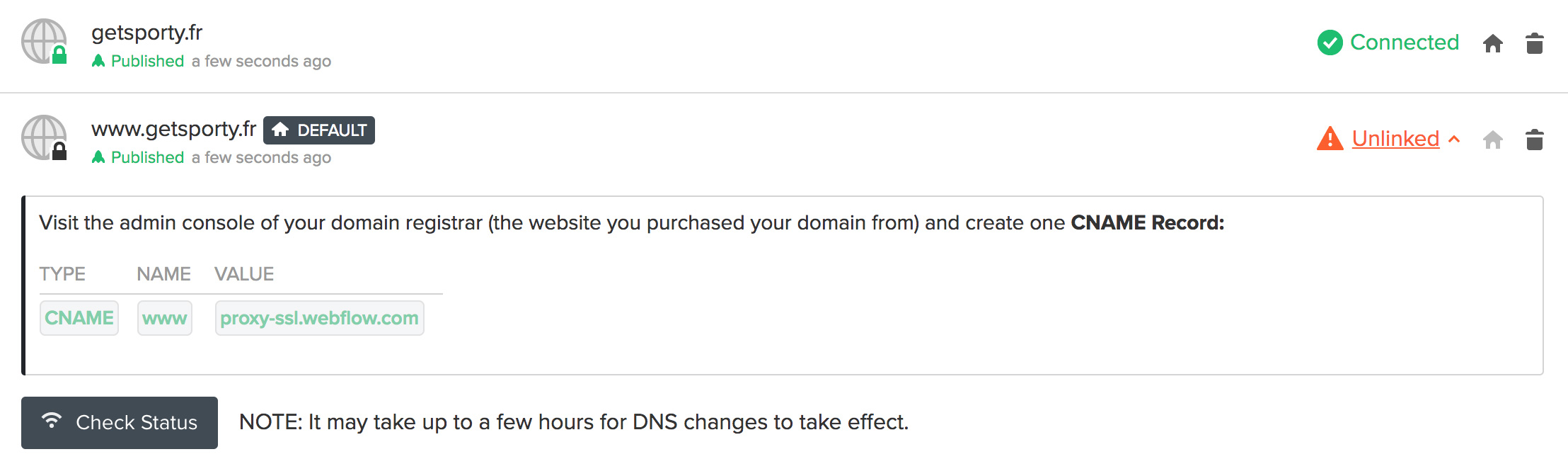The image size is (1568, 459).
Task: Click the home icon for www.getsporty.fr row
Action: (x=1493, y=140)
